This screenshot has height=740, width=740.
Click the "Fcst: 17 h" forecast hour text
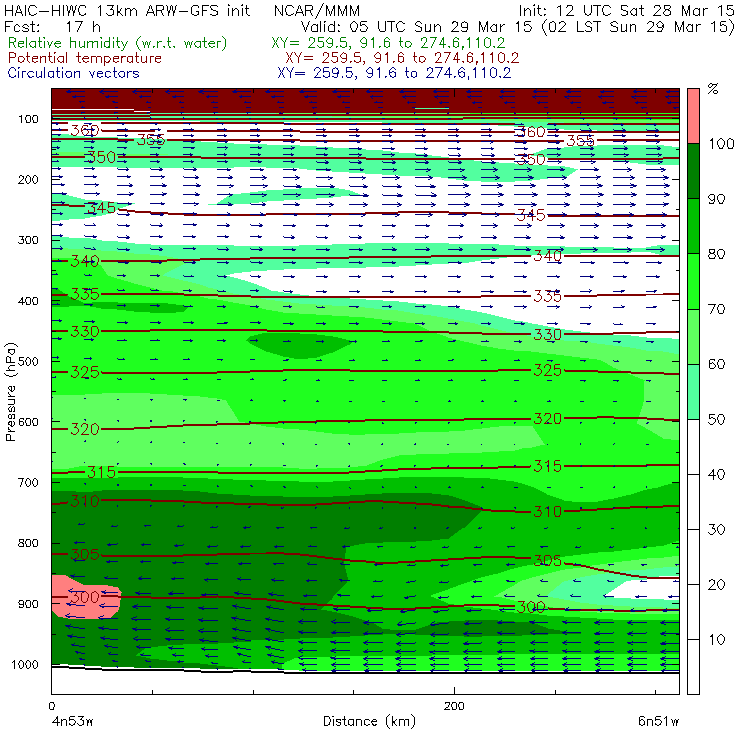[x=52, y=26]
